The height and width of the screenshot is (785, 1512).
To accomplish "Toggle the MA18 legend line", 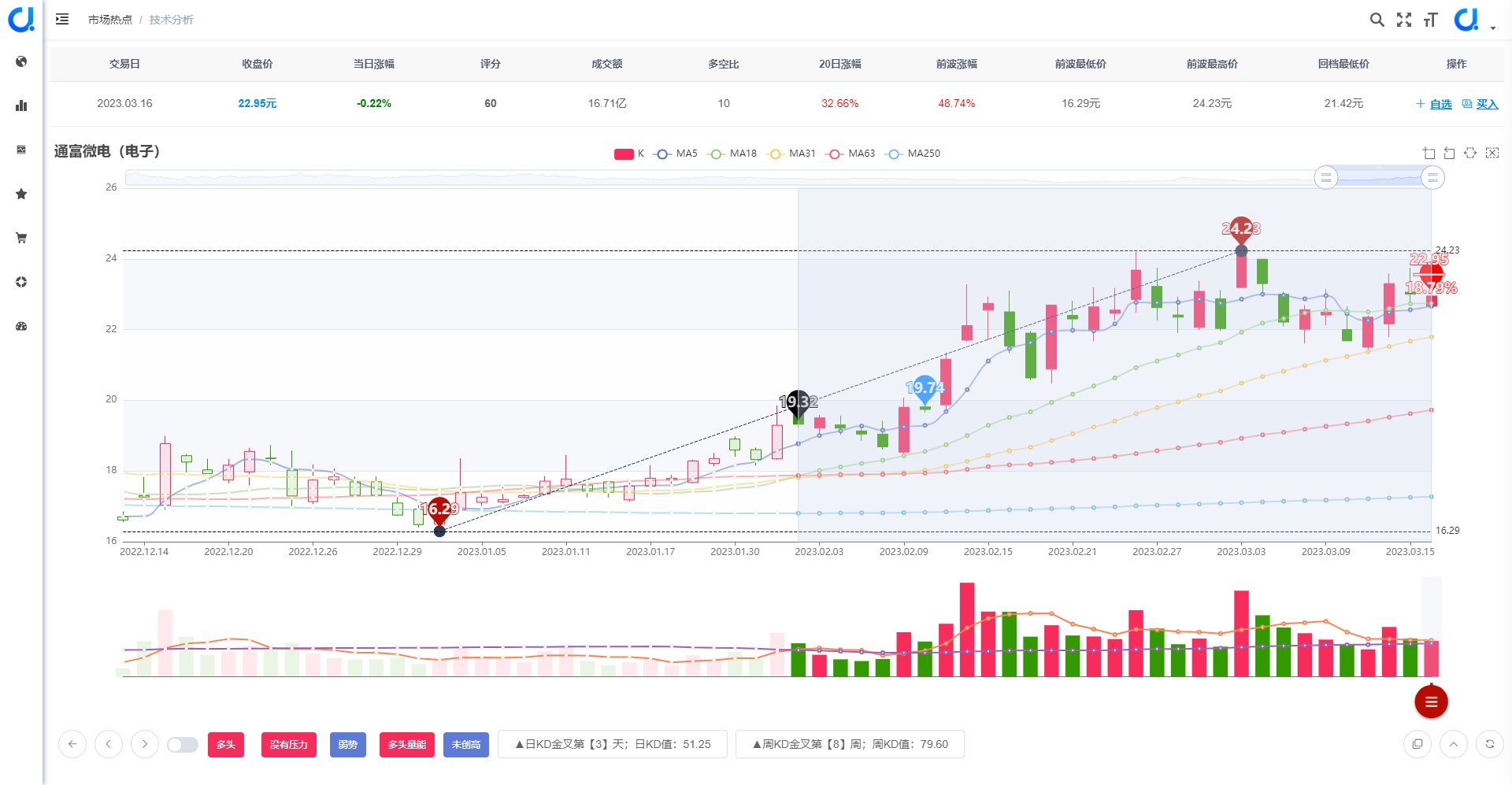I will tap(732, 154).
